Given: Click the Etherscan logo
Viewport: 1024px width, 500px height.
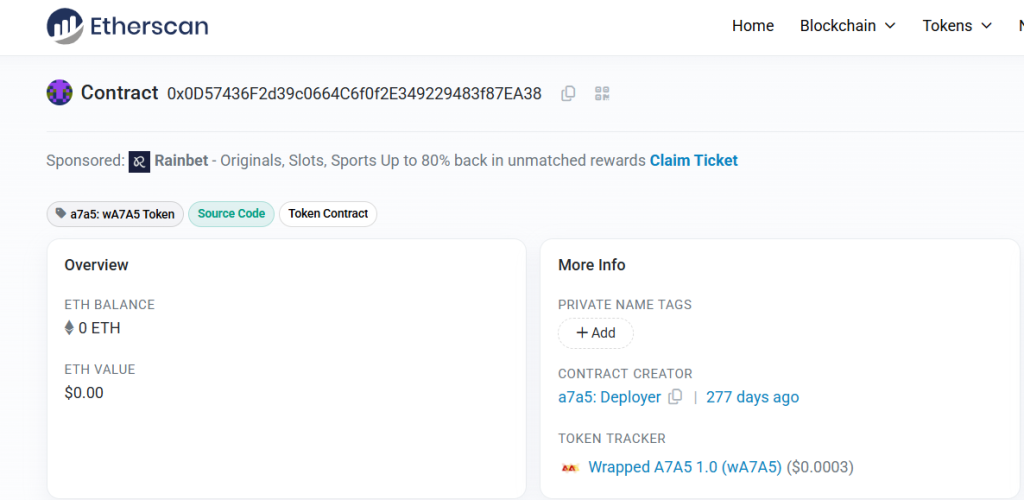Looking at the screenshot, I should pyautogui.click(x=127, y=26).
